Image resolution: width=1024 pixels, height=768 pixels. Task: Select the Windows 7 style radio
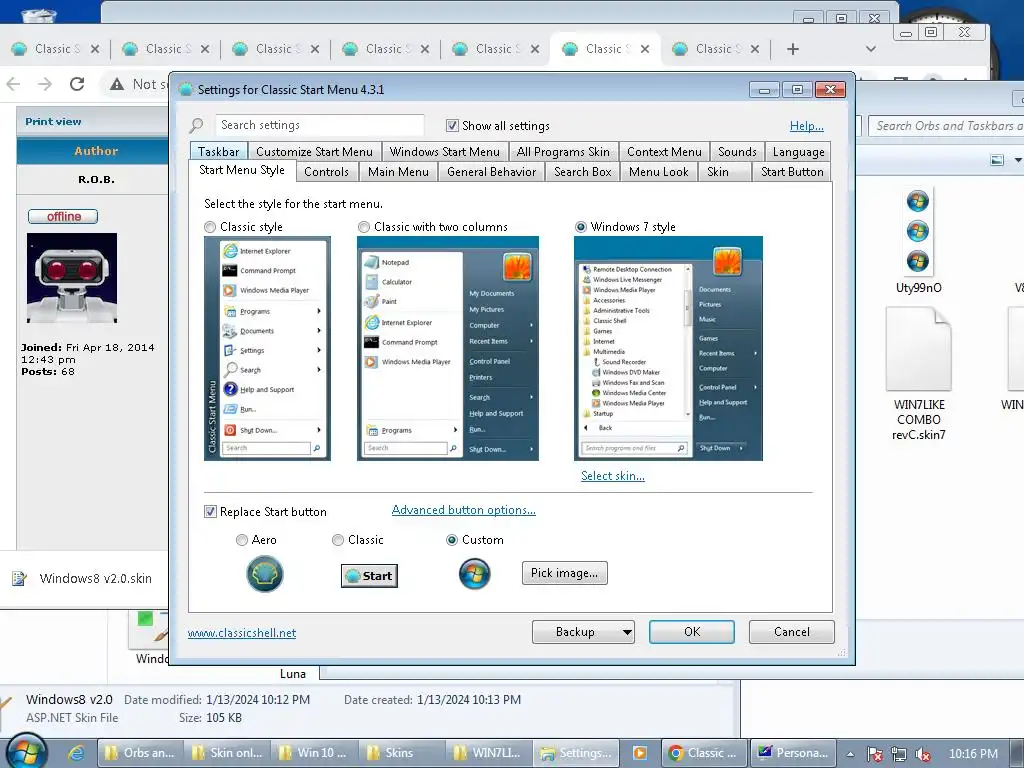[581, 227]
